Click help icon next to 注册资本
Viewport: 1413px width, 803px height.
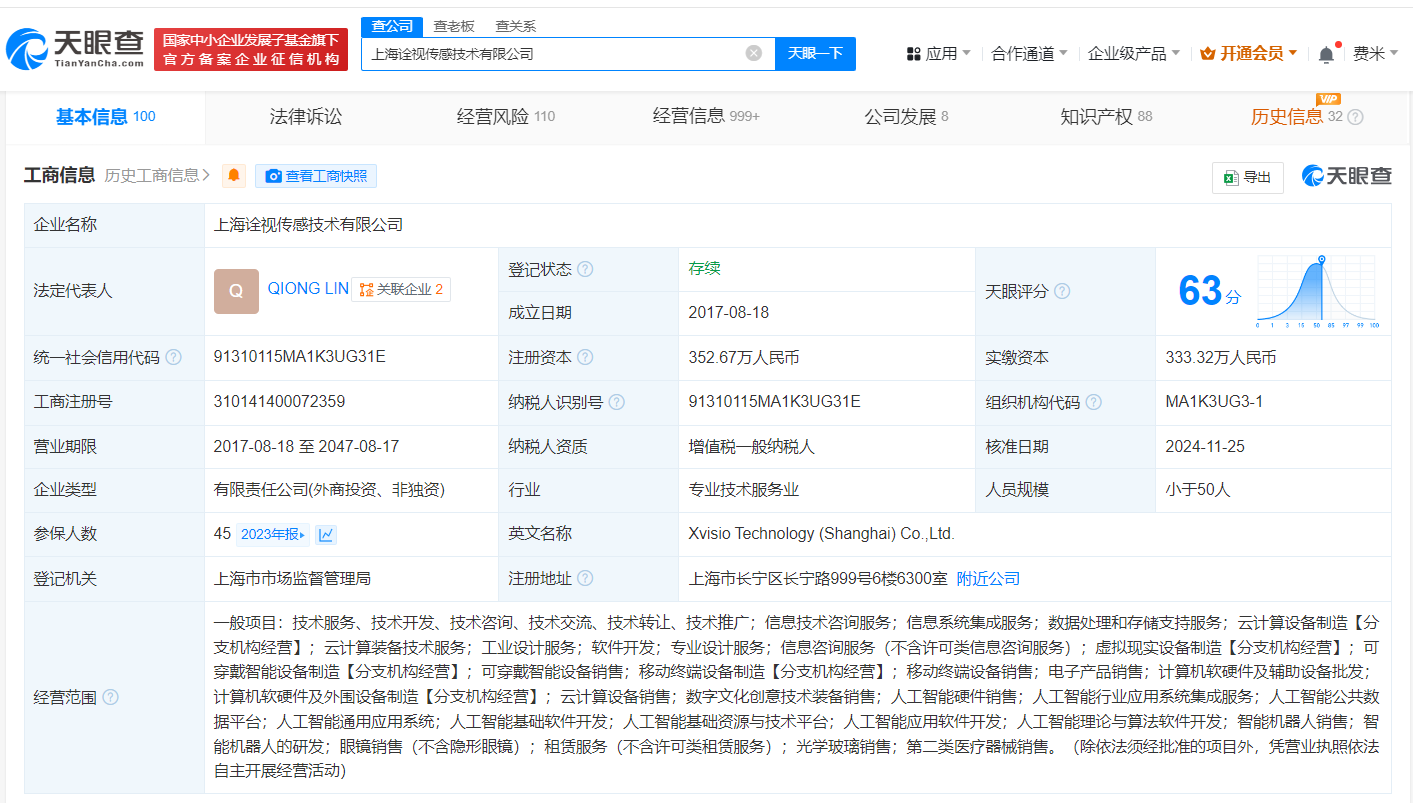pos(585,357)
